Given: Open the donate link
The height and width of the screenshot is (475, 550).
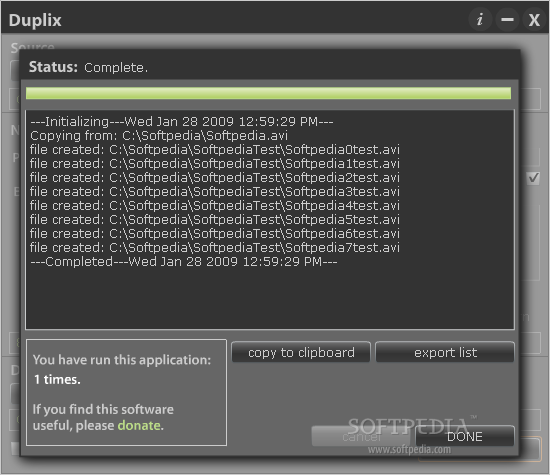Looking at the screenshot, I should pyautogui.click(x=139, y=425).
